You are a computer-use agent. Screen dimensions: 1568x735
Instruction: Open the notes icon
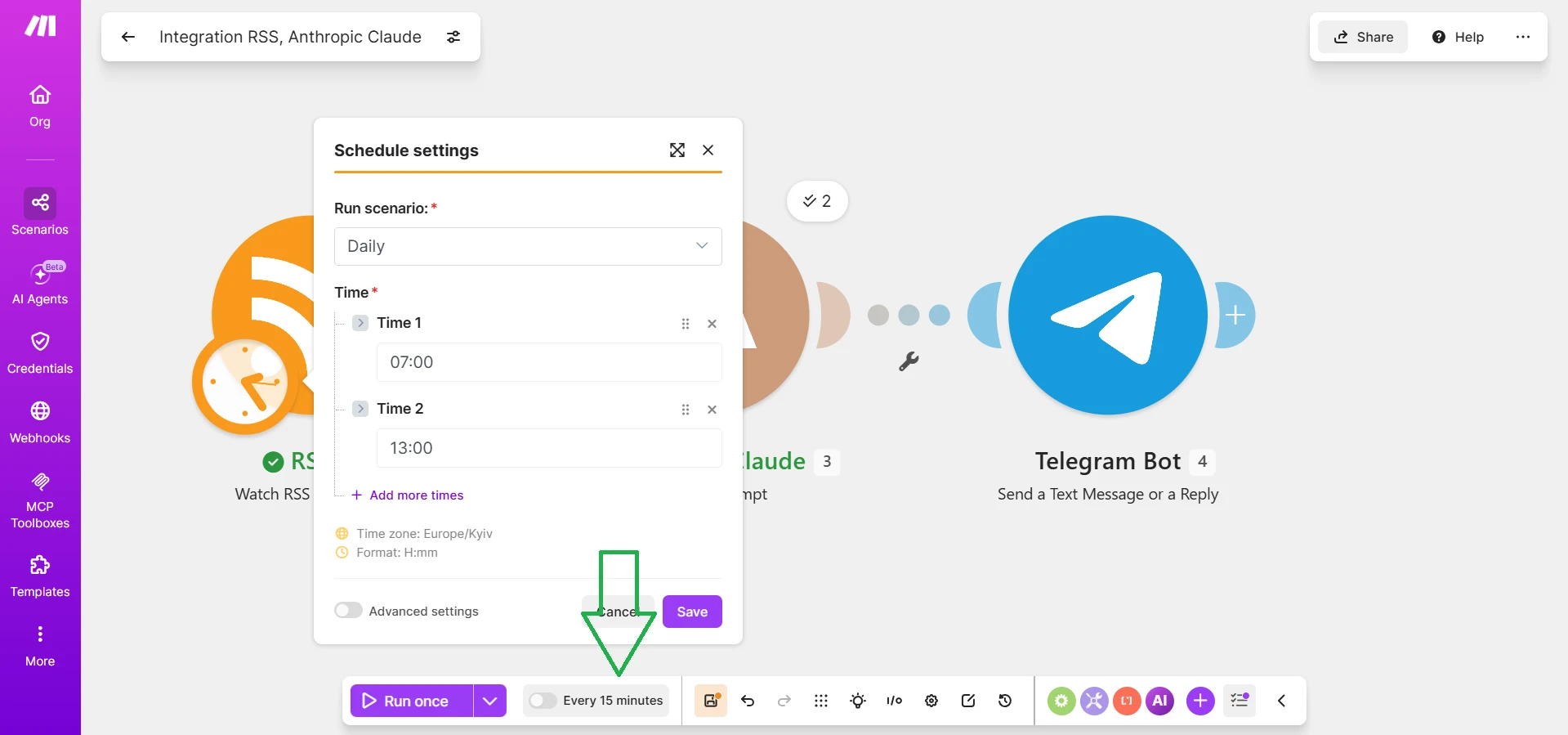[x=968, y=701]
